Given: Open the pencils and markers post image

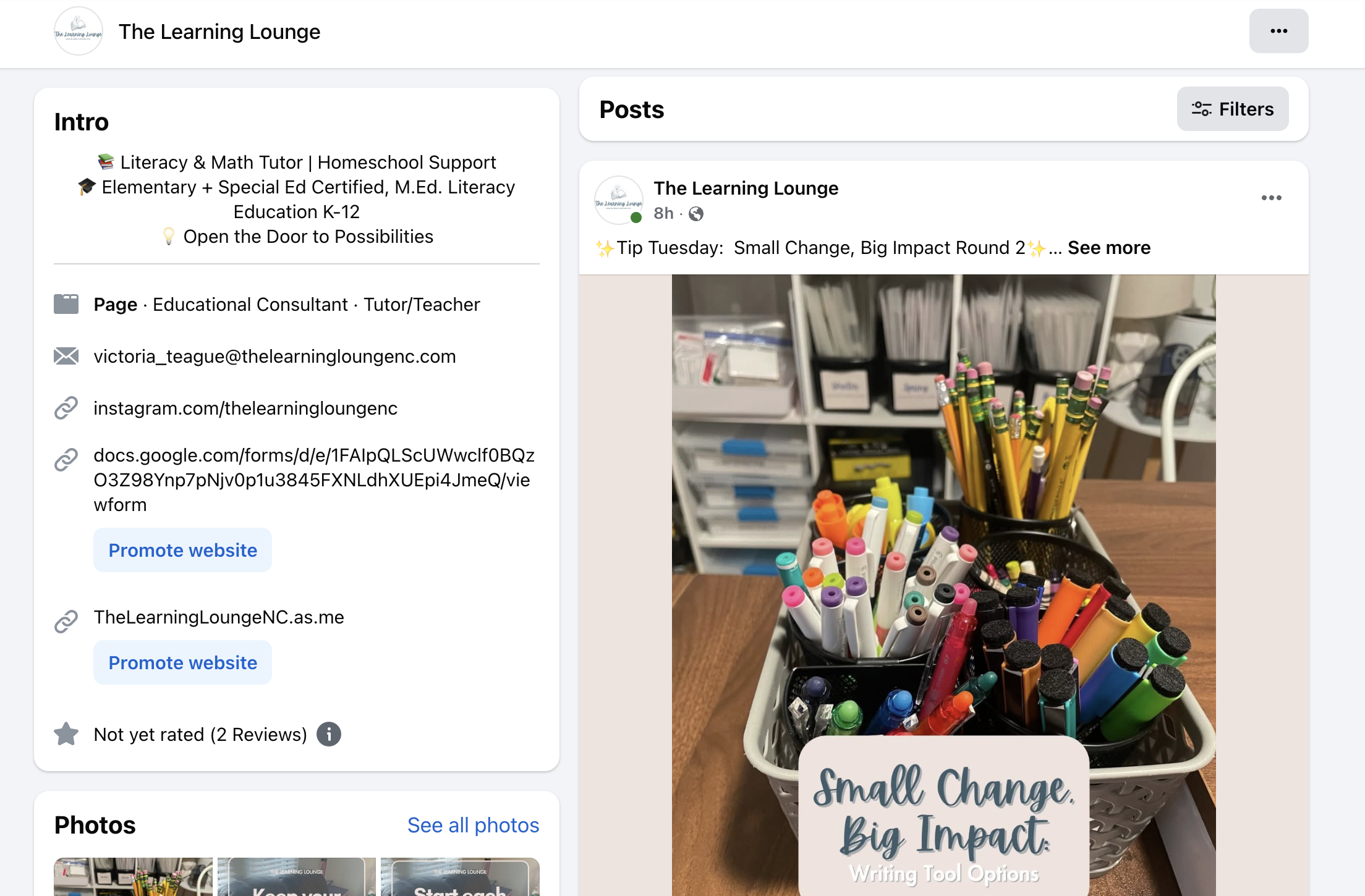Looking at the screenshot, I should [x=943, y=556].
